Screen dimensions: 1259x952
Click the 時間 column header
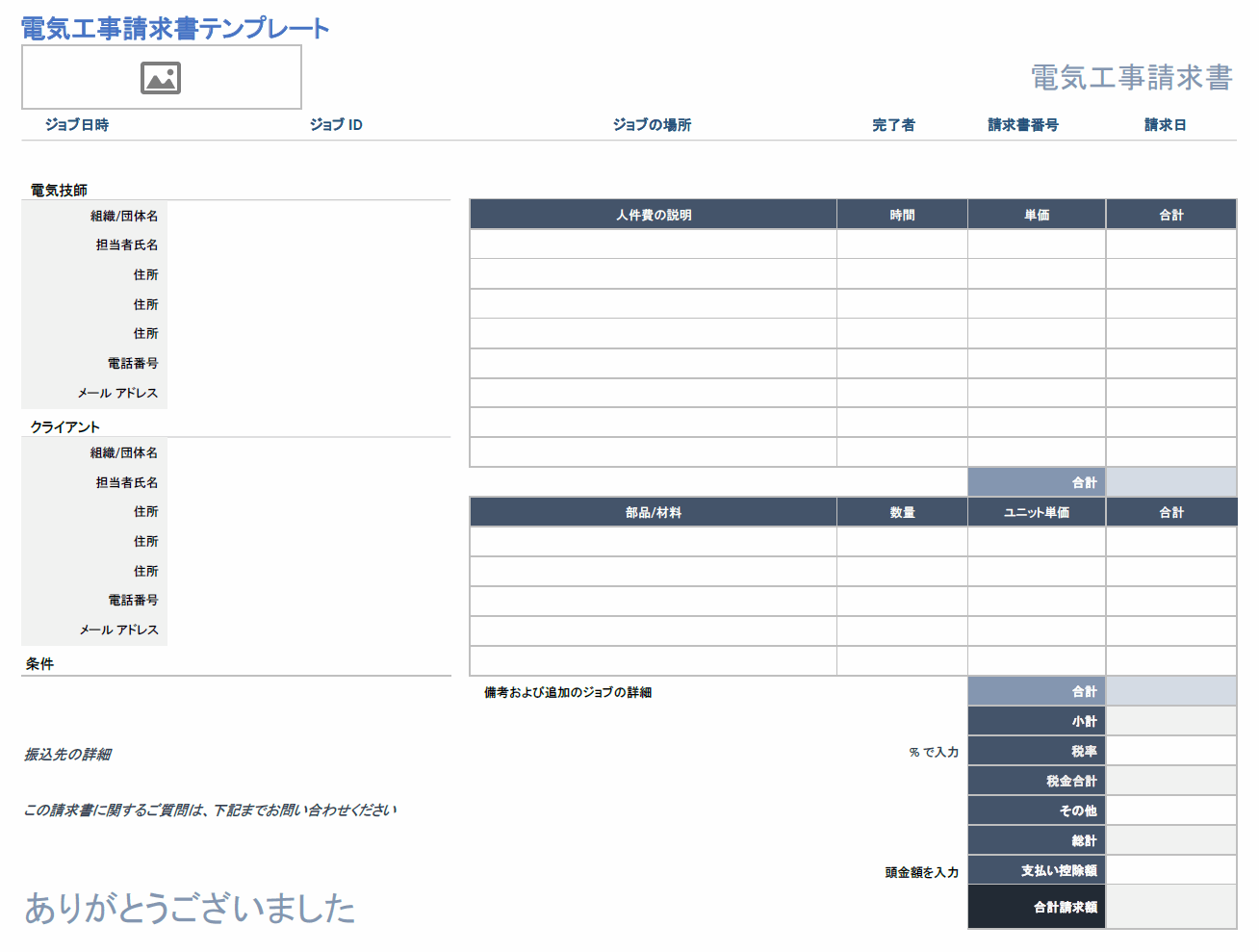pyautogui.click(x=902, y=215)
